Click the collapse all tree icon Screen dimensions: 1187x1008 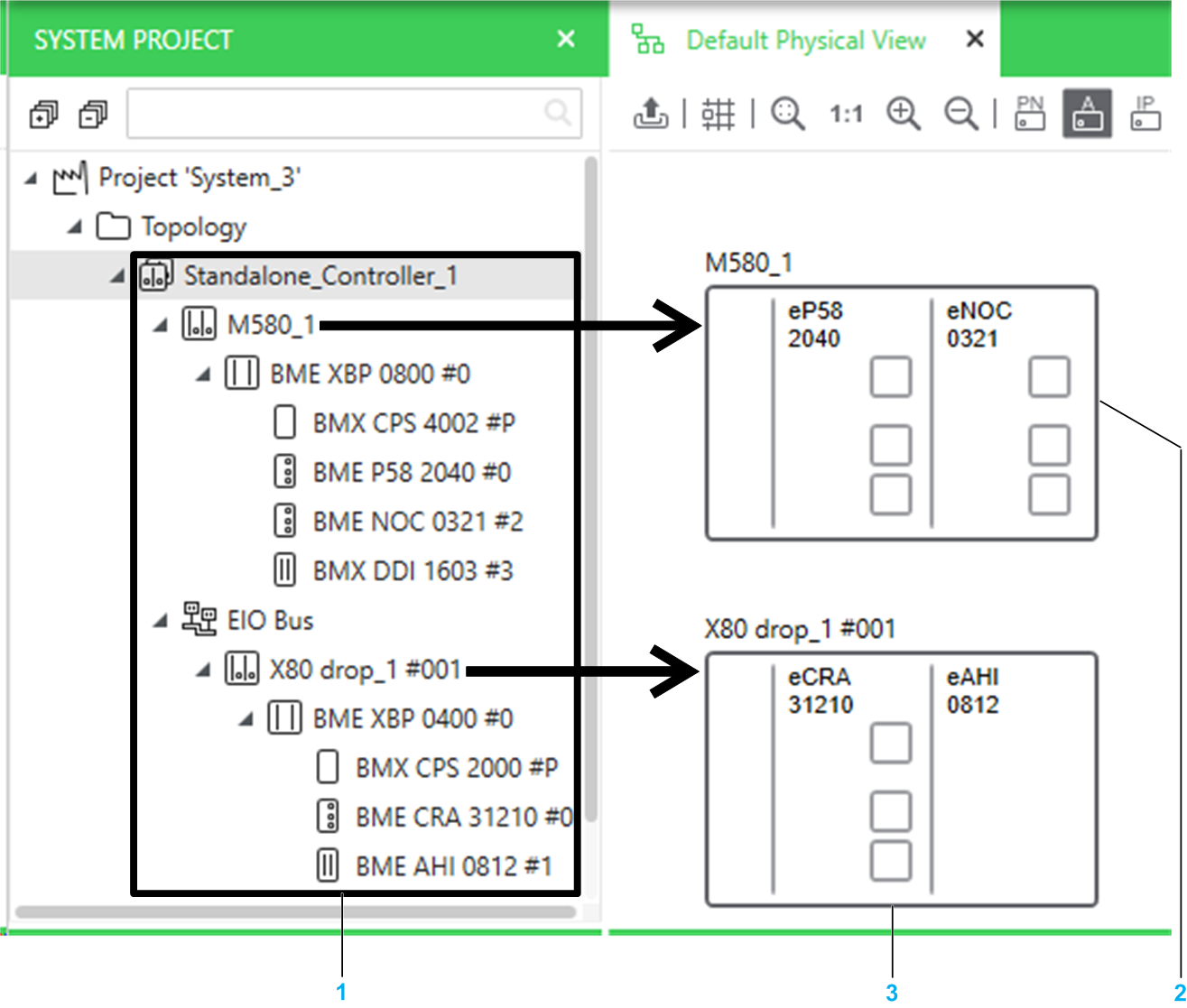pos(92,115)
